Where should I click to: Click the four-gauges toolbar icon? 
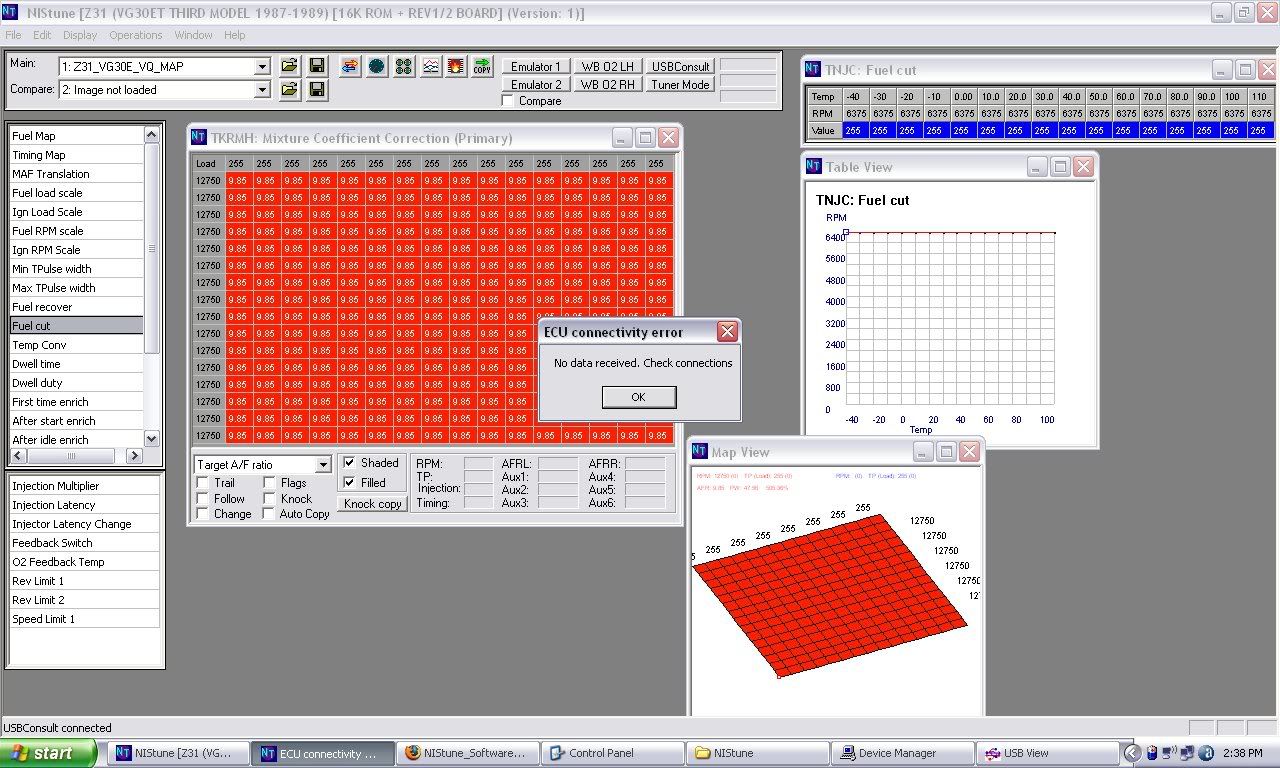(403, 66)
